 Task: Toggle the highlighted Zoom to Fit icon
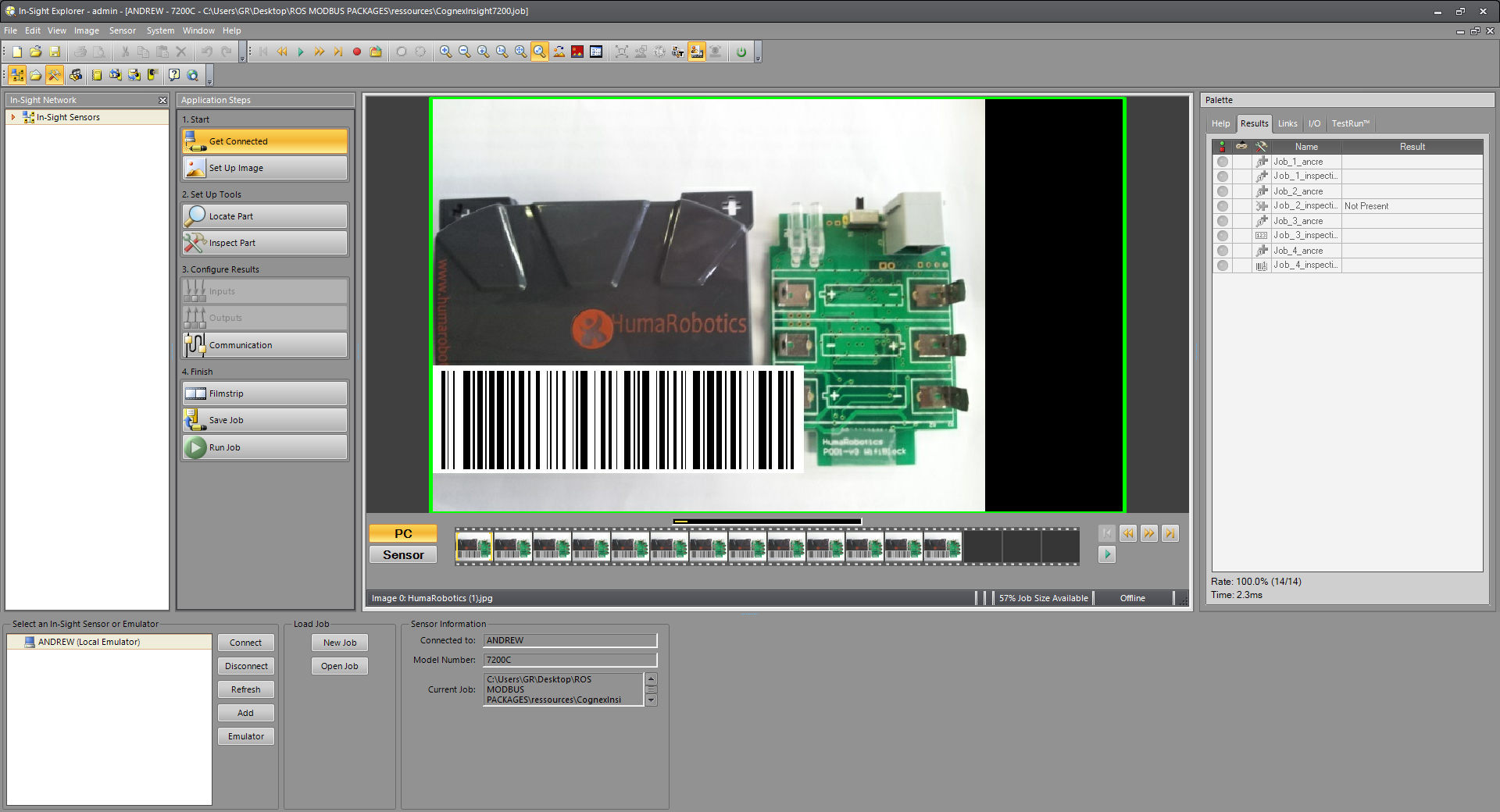tap(539, 52)
